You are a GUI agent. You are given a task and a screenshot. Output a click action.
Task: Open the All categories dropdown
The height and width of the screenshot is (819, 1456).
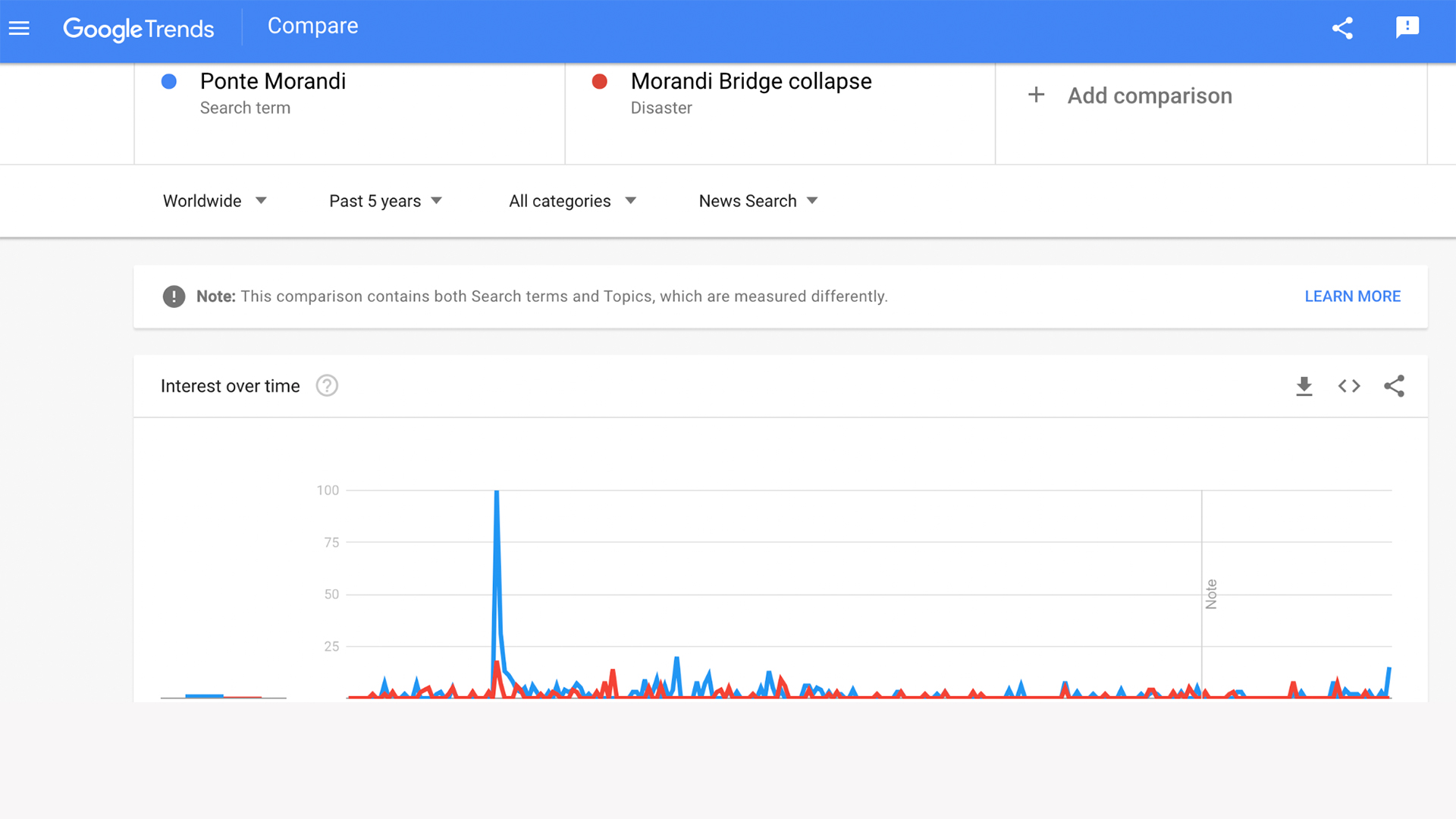[x=572, y=201]
